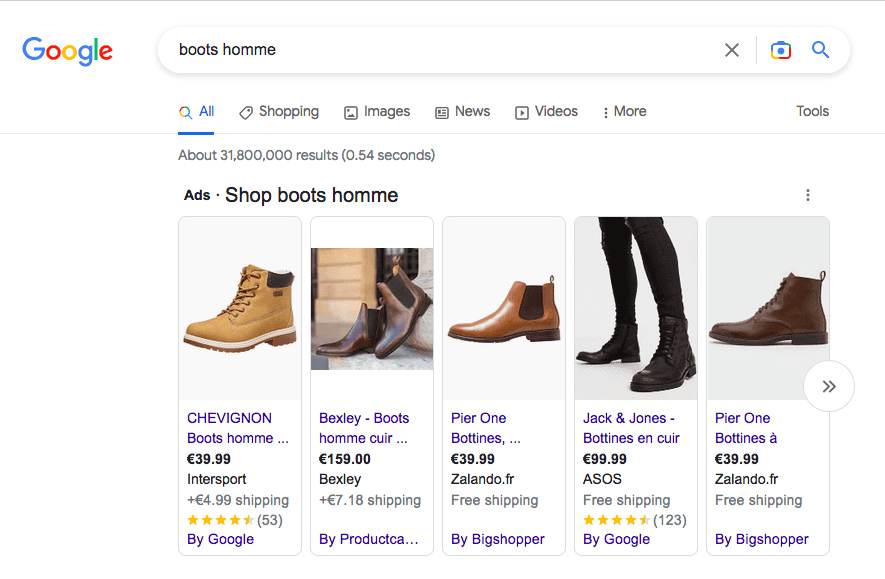
Task: Open the Pier One Bottines à link
Action: pyautogui.click(x=746, y=428)
